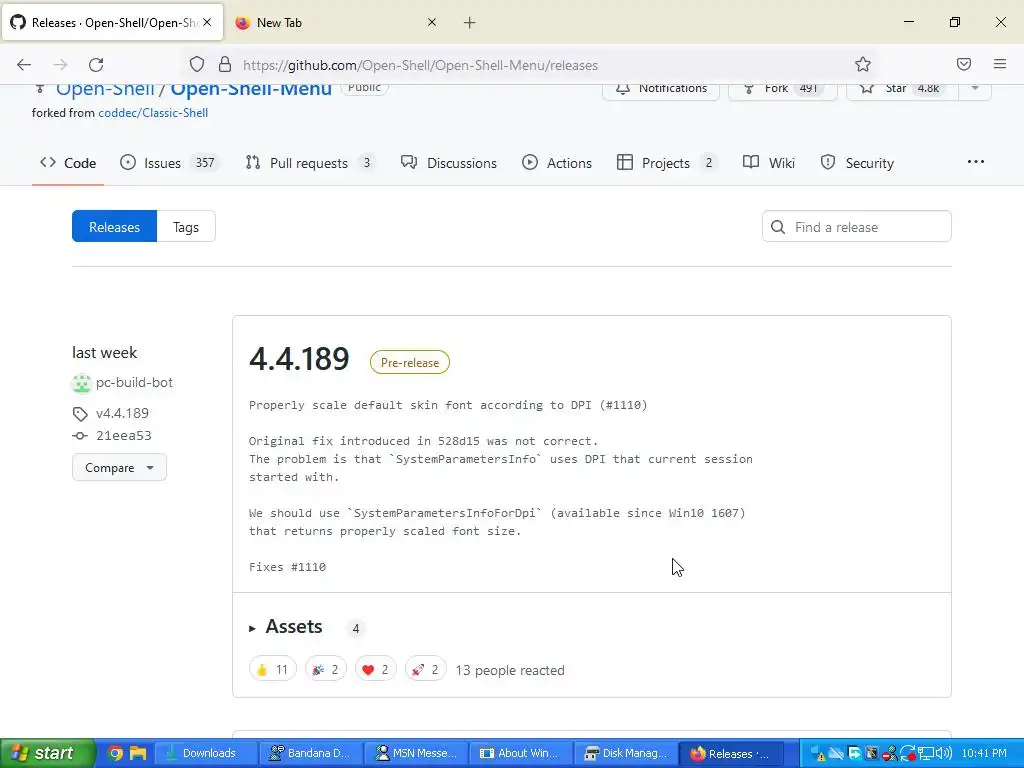Bookmark this page with the star icon
1024x768 pixels.
pyautogui.click(x=863, y=65)
